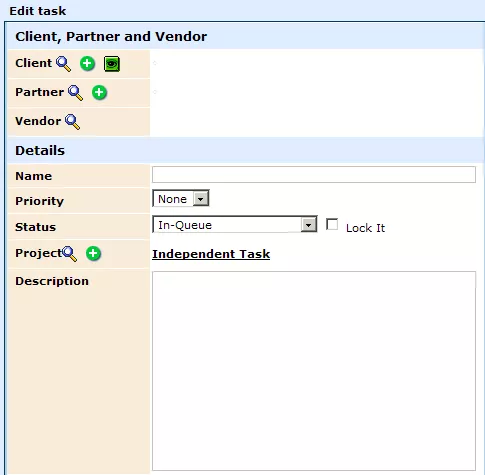
Task: Open project search magnifier icon
Action: coord(69,254)
